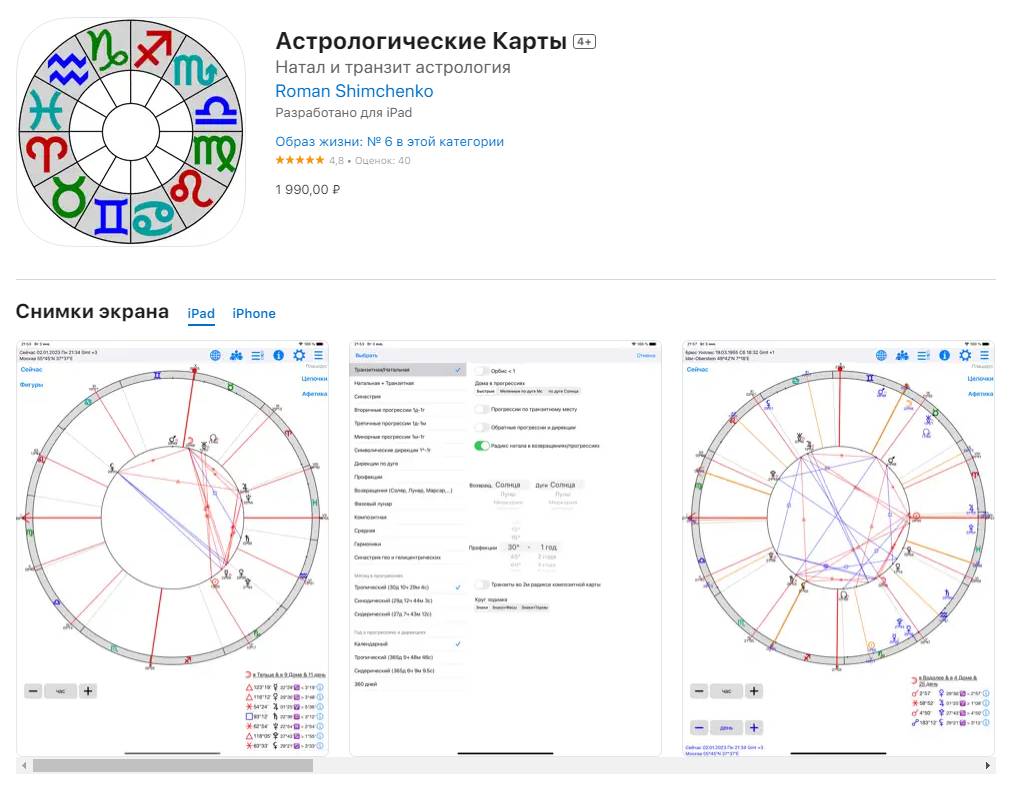Select 'Композитная' row in list
The image size is (1011, 795).
click(x=407, y=517)
